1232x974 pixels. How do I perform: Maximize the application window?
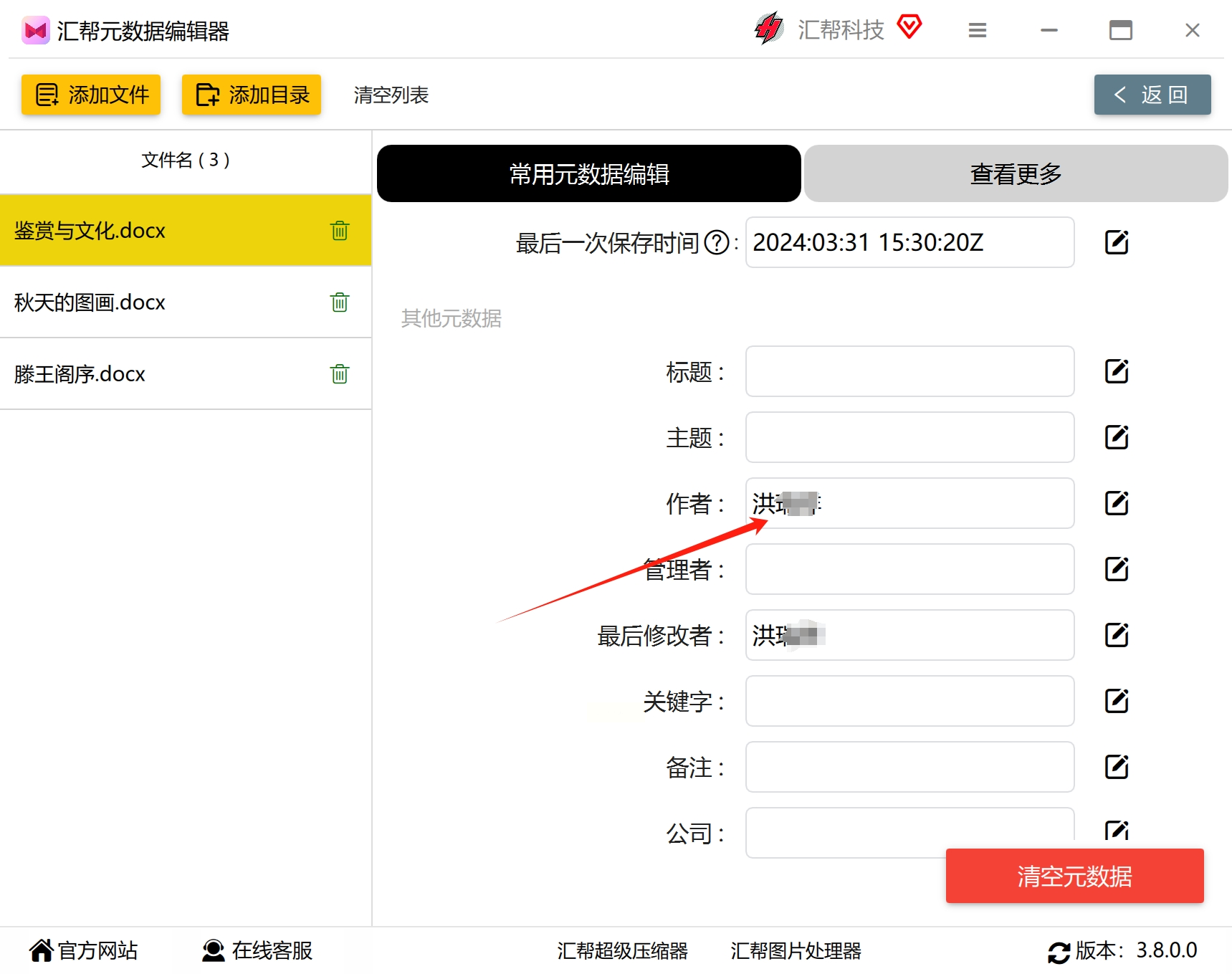coord(1121,30)
